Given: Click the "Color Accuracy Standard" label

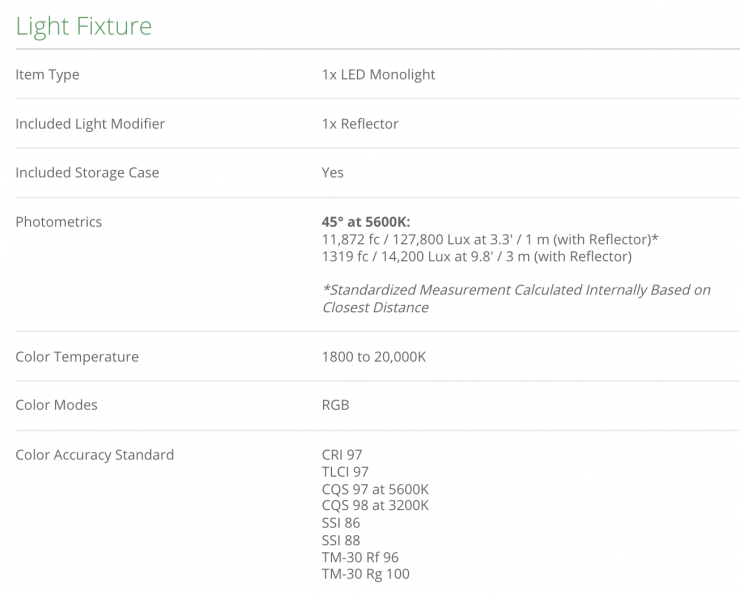Looking at the screenshot, I should (x=94, y=455).
